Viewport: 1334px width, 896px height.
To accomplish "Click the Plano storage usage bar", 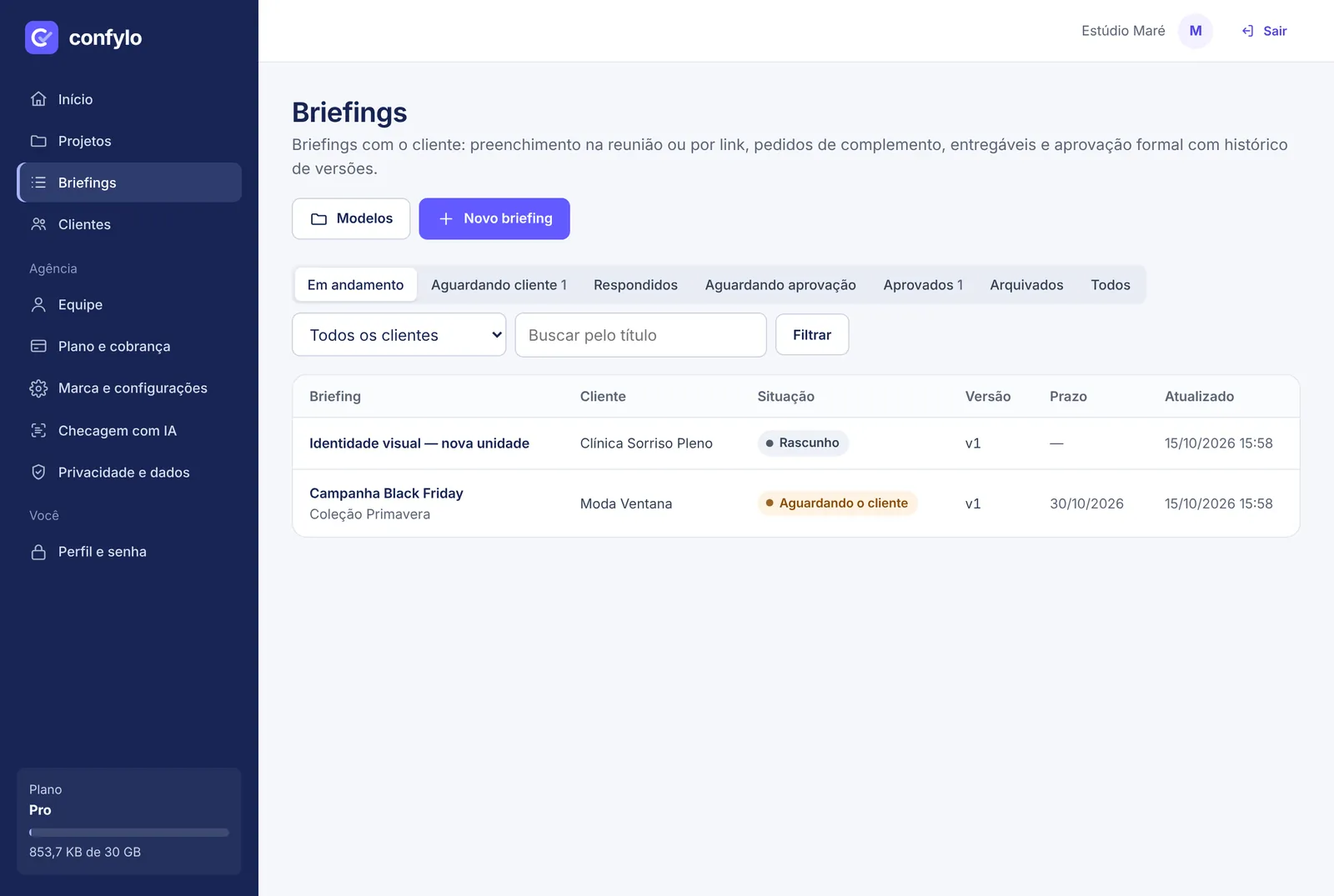I will tap(129, 833).
